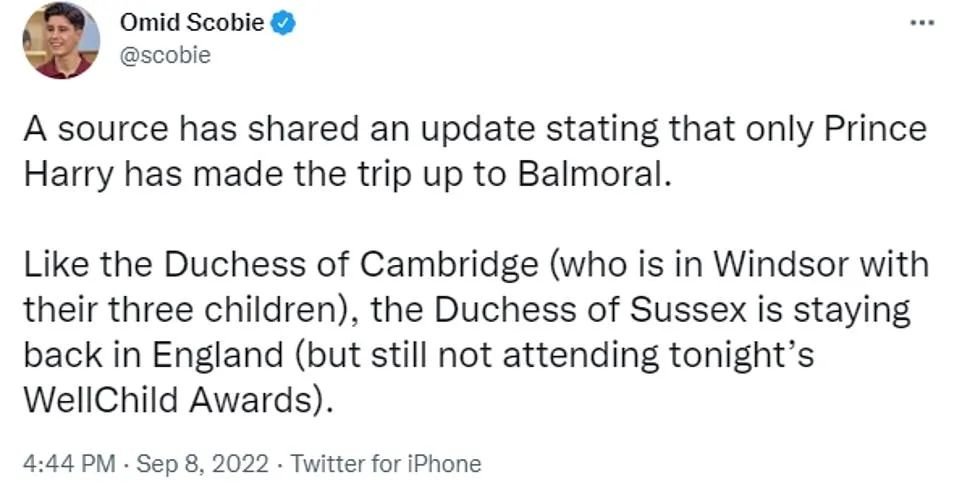Click the Duchess of Sussex phrase

pyautogui.click(x=591, y=310)
